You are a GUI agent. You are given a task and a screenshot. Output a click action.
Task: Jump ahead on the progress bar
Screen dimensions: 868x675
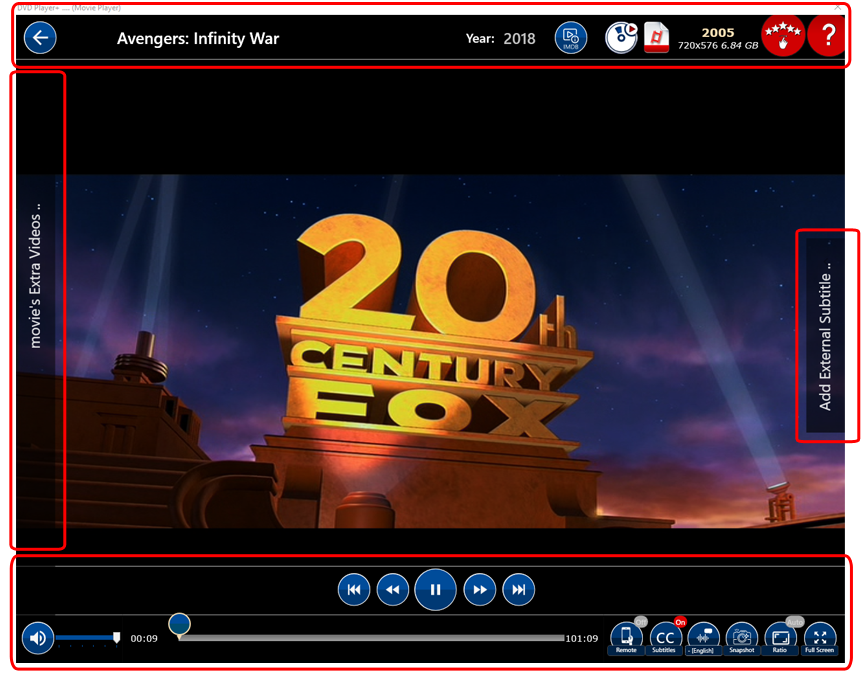tap(372, 638)
